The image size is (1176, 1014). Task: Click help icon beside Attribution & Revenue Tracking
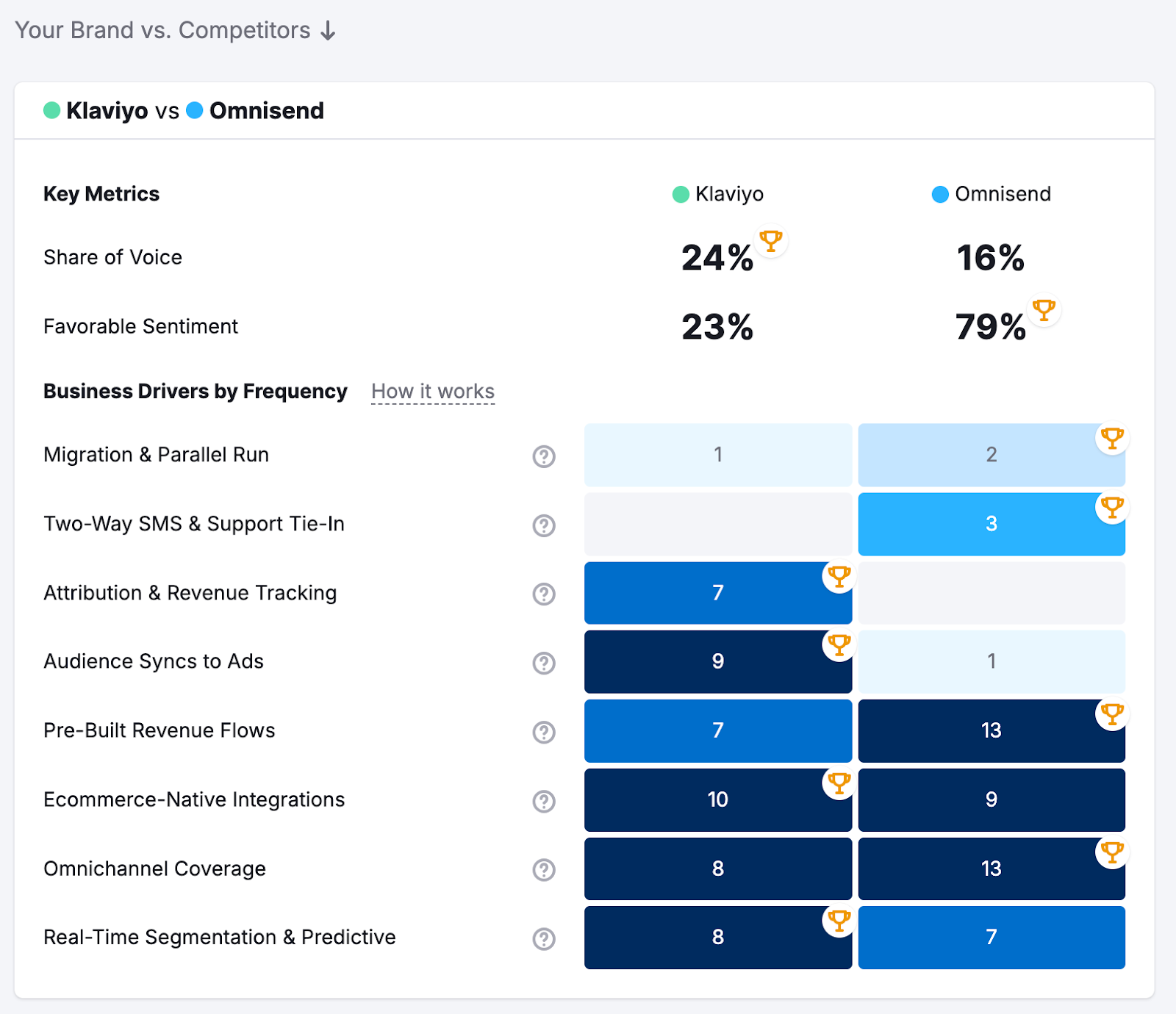(x=544, y=594)
